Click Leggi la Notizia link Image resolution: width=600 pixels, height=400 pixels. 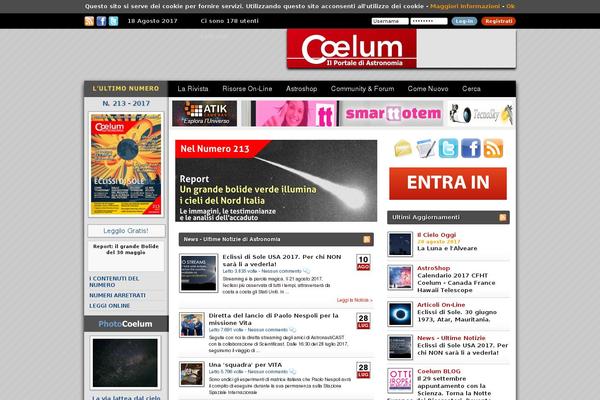pos(355,300)
